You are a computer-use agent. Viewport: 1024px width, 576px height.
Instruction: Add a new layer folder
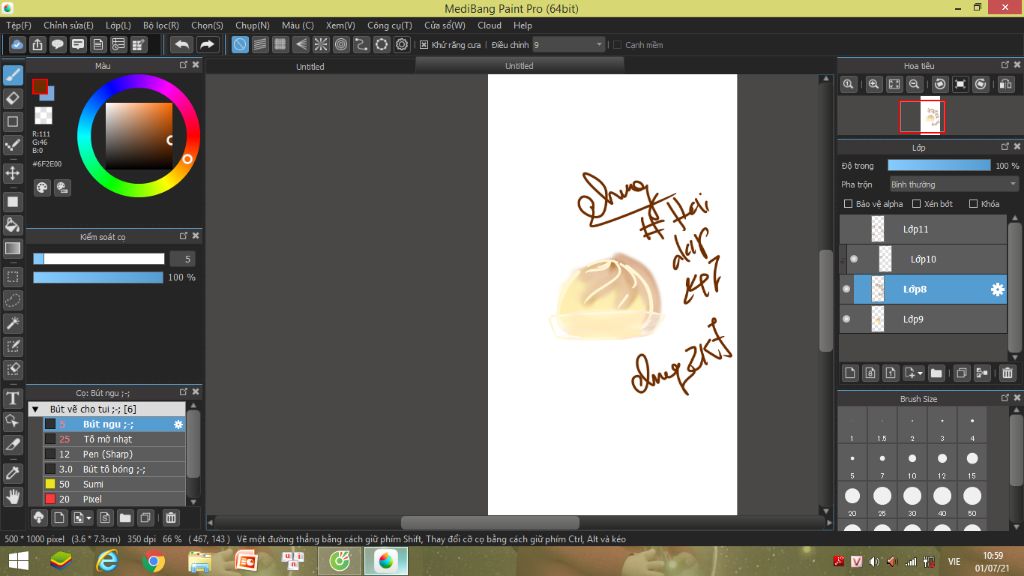pos(936,373)
